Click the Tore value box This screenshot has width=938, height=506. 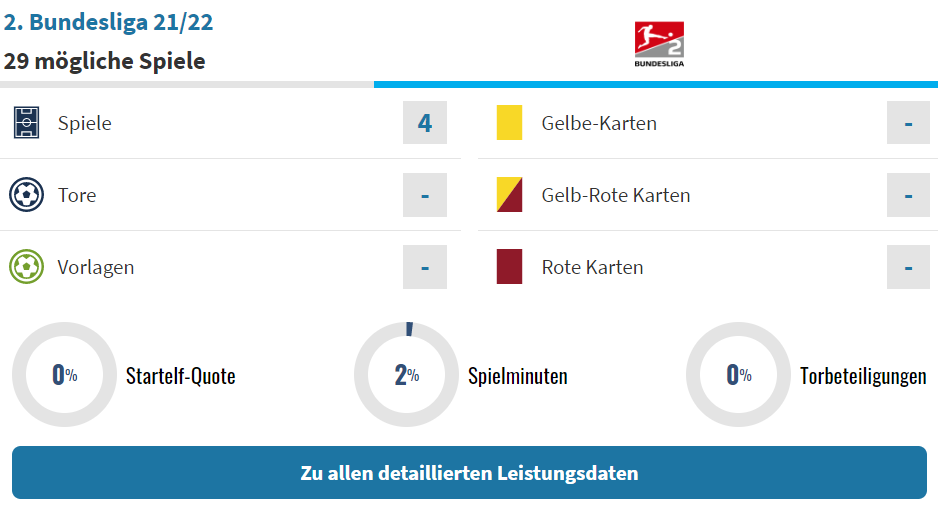[x=425, y=195]
